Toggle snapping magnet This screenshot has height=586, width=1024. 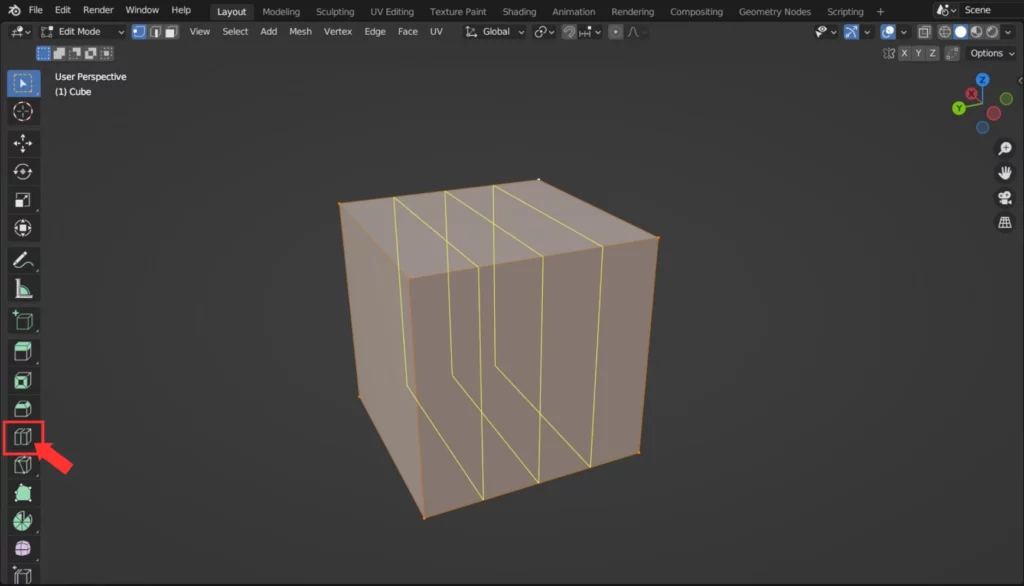(569, 32)
